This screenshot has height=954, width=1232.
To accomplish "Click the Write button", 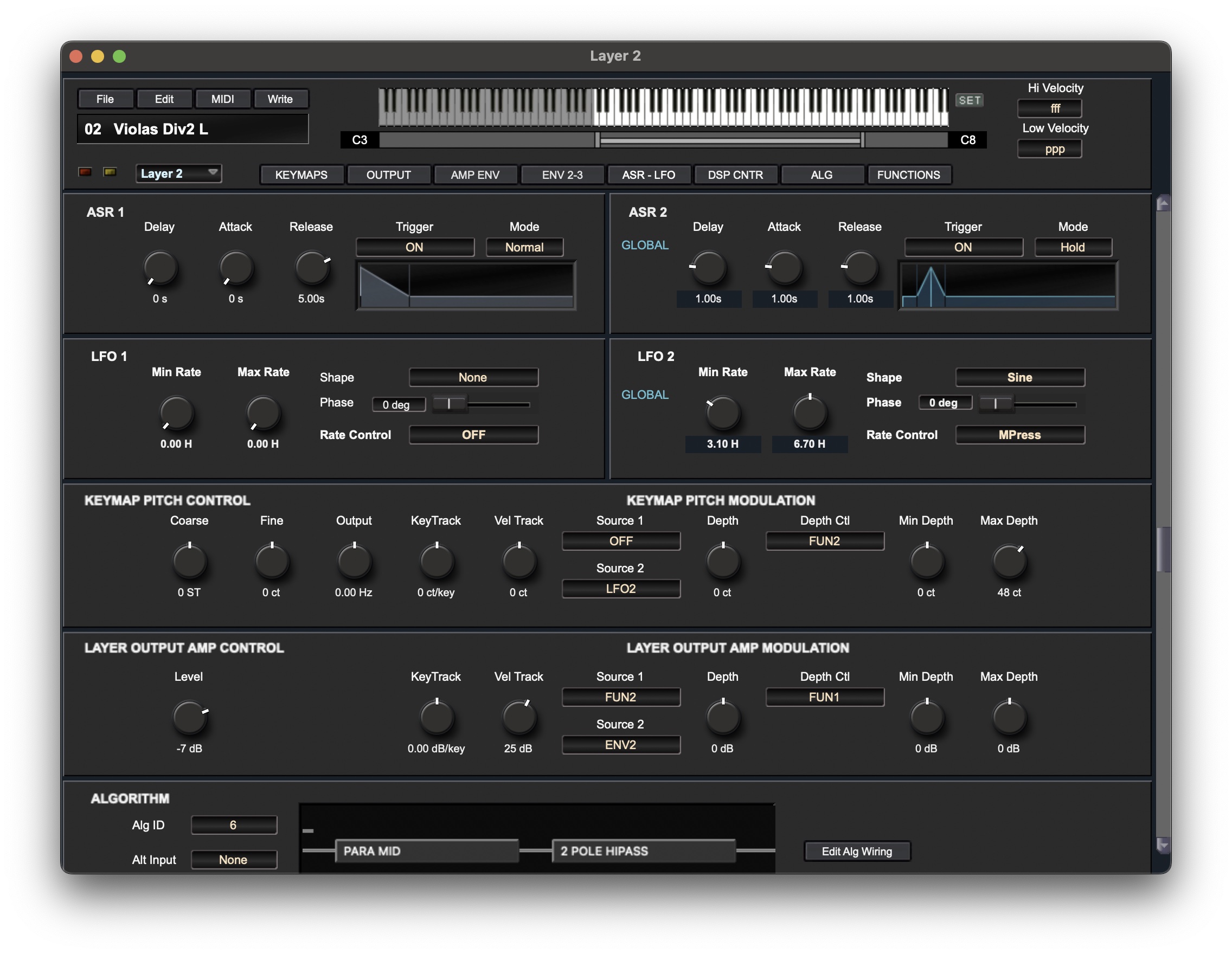I will tap(280, 99).
